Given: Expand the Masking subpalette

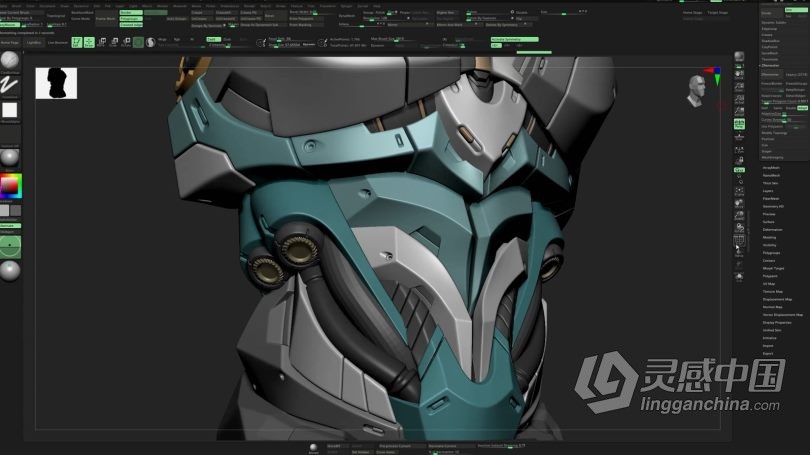Looking at the screenshot, I should coord(770,238).
